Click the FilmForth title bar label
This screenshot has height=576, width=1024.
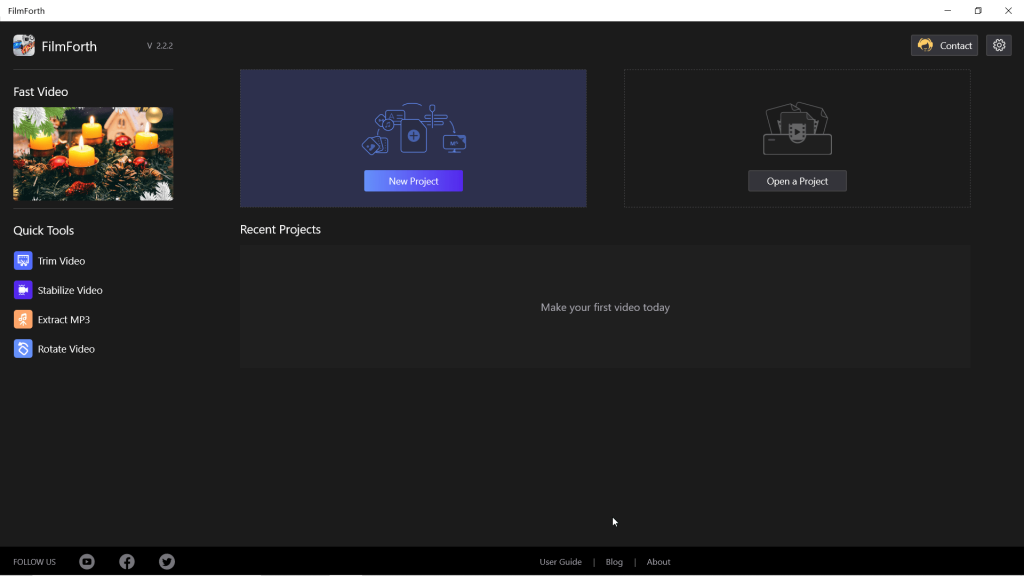pyautogui.click(x=24, y=10)
